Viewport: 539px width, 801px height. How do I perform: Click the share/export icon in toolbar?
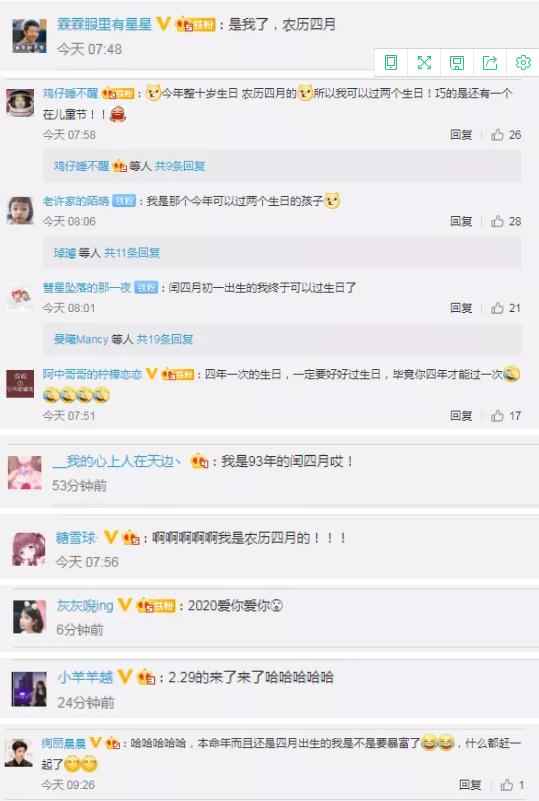490,63
